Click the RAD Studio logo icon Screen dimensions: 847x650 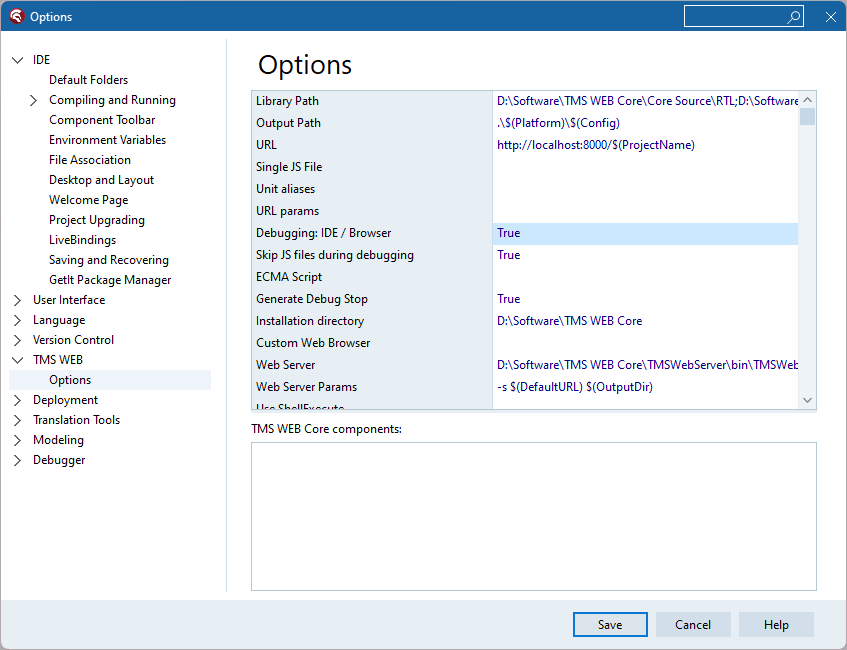click(x=17, y=16)
